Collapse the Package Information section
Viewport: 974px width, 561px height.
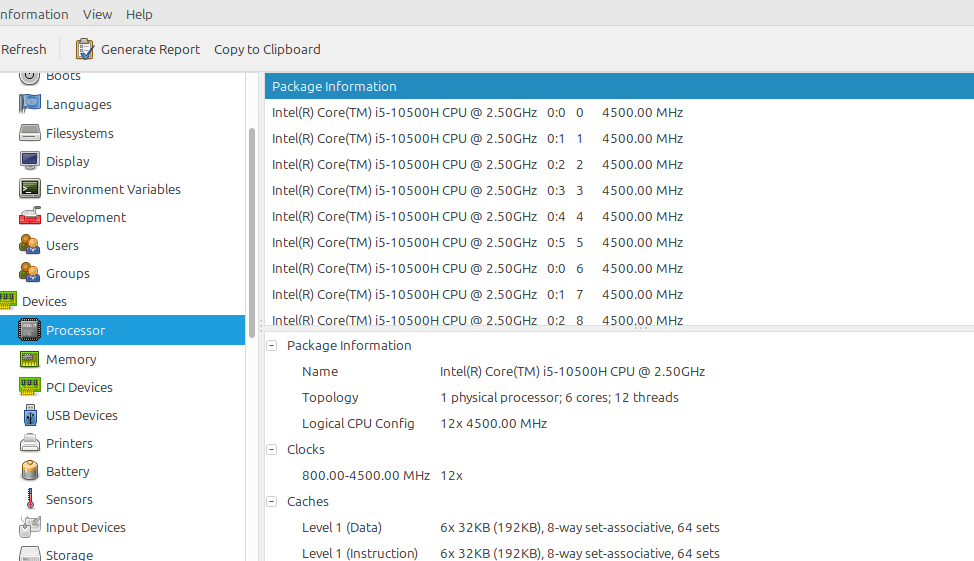[271, 345]
